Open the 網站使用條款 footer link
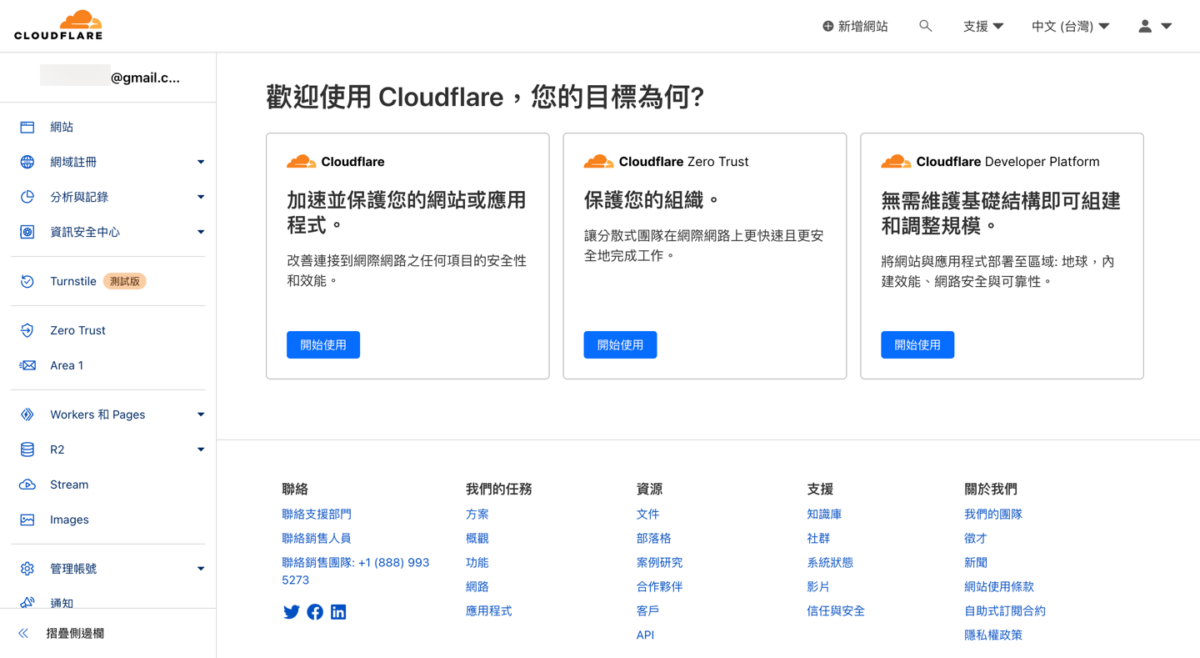This screenshot has width=1200, height=658. pyautogui.click(x=999, y=587)
